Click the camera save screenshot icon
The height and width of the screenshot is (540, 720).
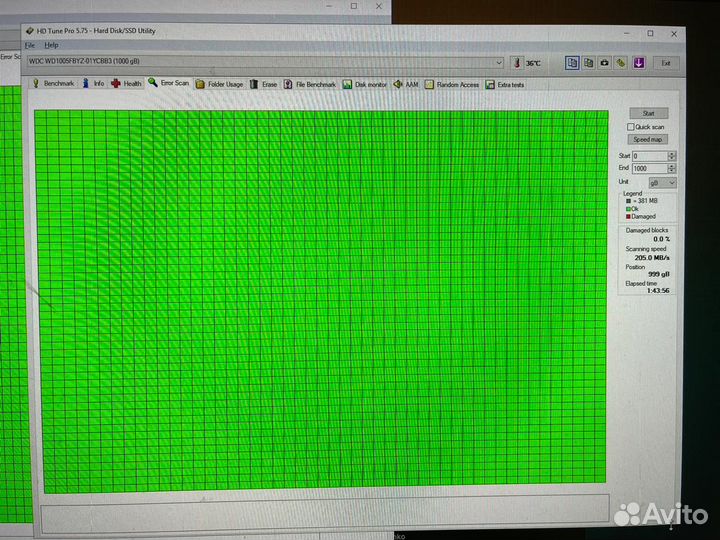click(x=605, y=63)
